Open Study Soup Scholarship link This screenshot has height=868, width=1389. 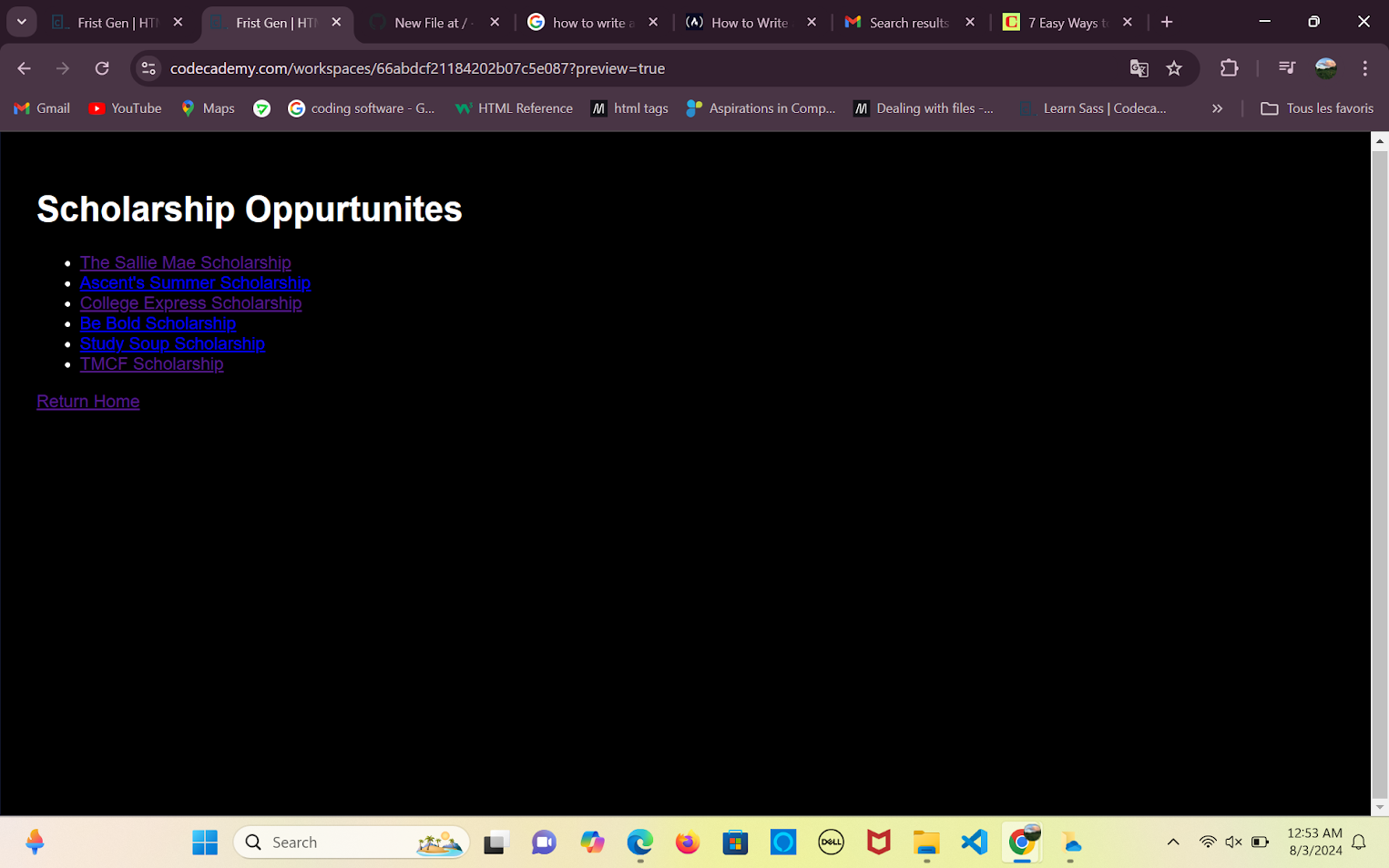point(172,343)
